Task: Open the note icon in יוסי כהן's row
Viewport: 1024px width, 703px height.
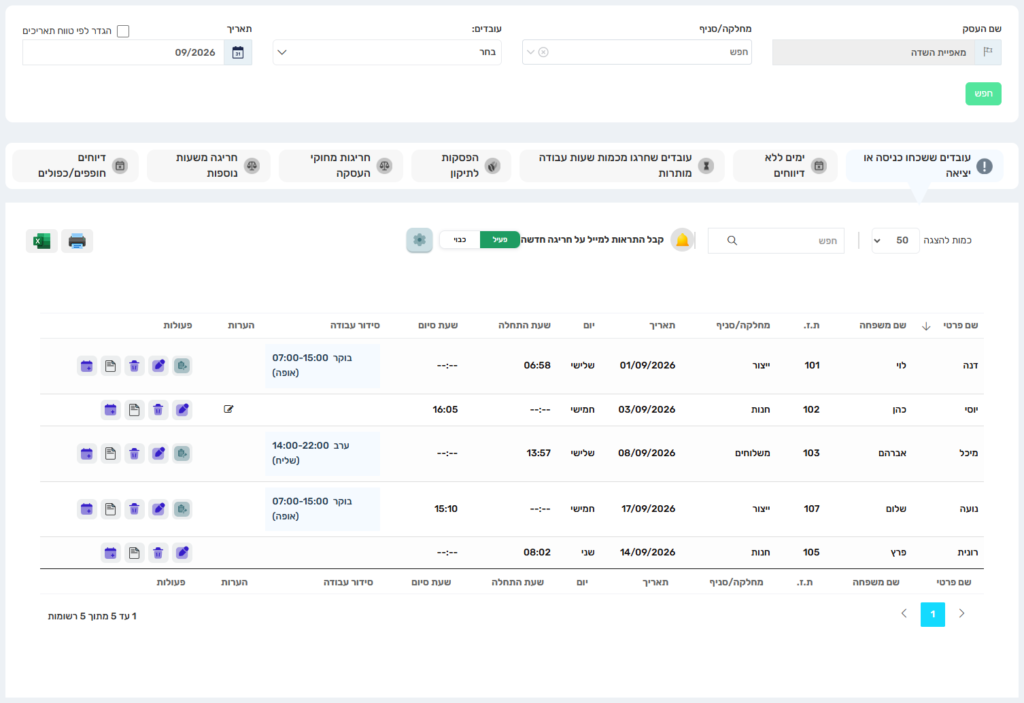Action: tap(229, 410)
